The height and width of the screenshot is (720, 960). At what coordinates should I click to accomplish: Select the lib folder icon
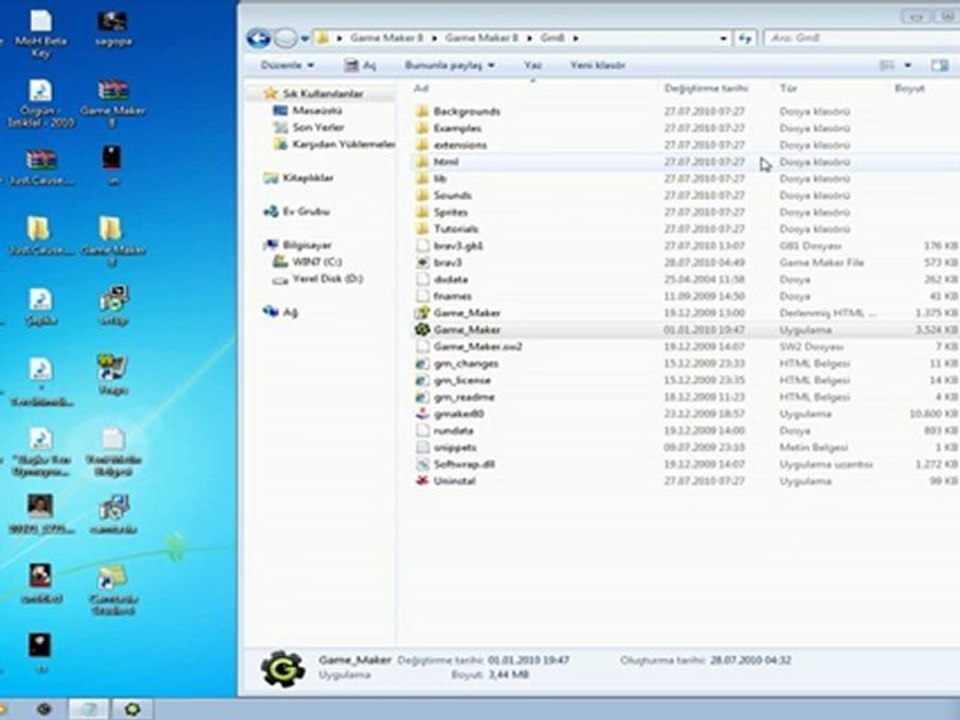[422, 179]
